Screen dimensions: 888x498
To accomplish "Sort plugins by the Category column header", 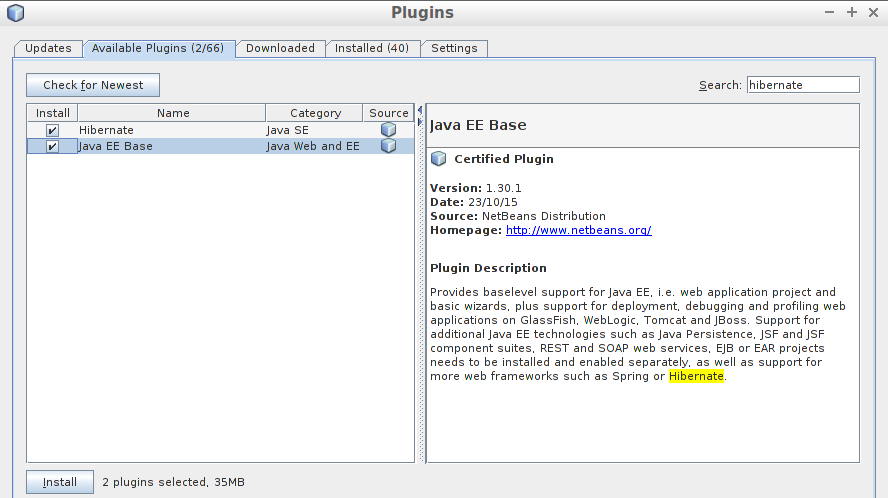I will coord(315,113).
